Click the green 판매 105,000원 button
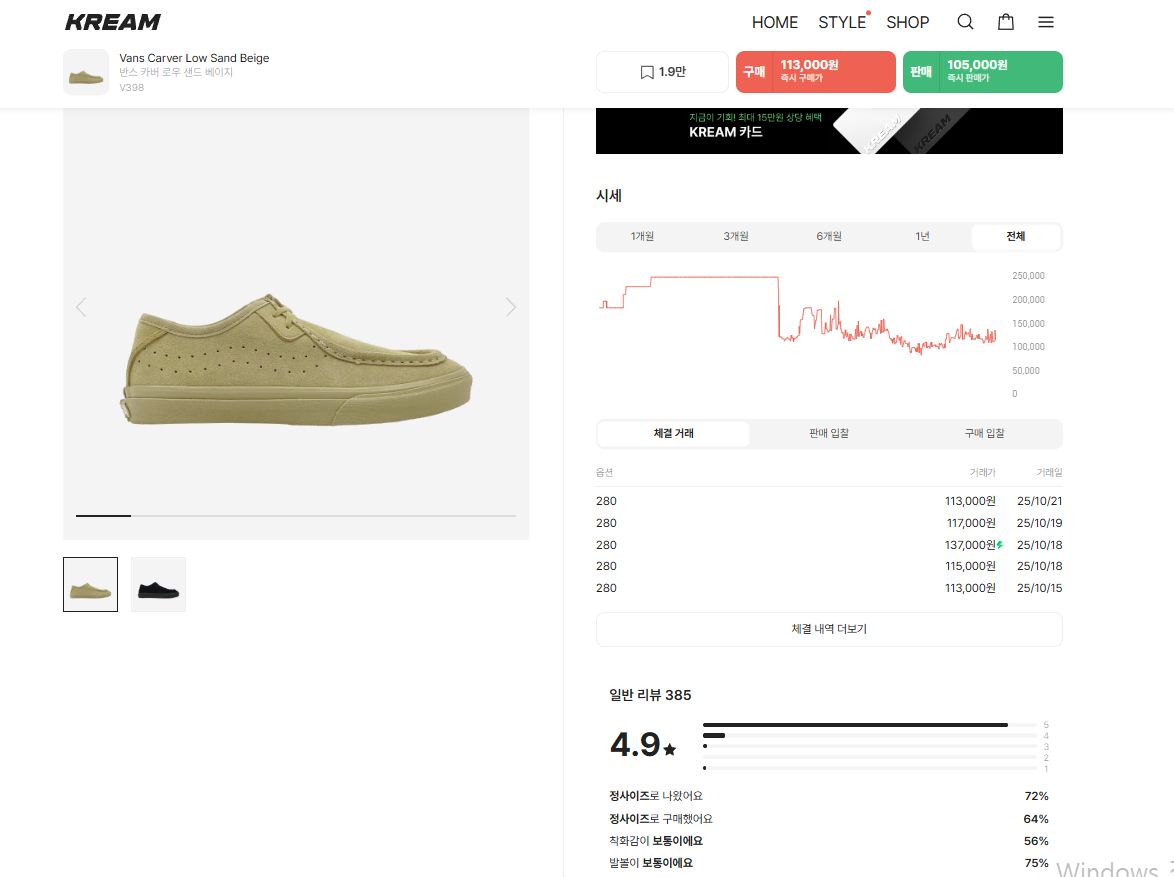The width and height of the screenshot is (1174, 877). [982, 72]
